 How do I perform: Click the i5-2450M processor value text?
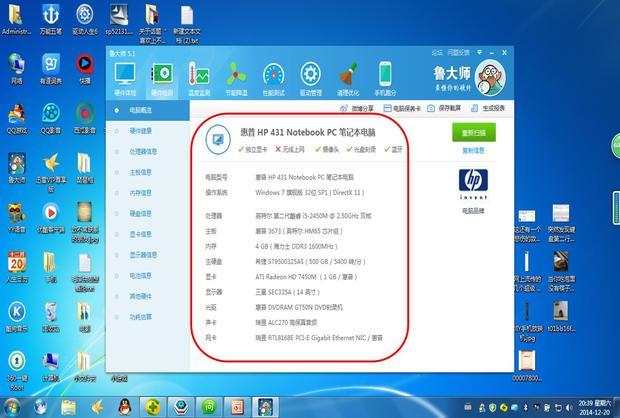tap(313, 216)
